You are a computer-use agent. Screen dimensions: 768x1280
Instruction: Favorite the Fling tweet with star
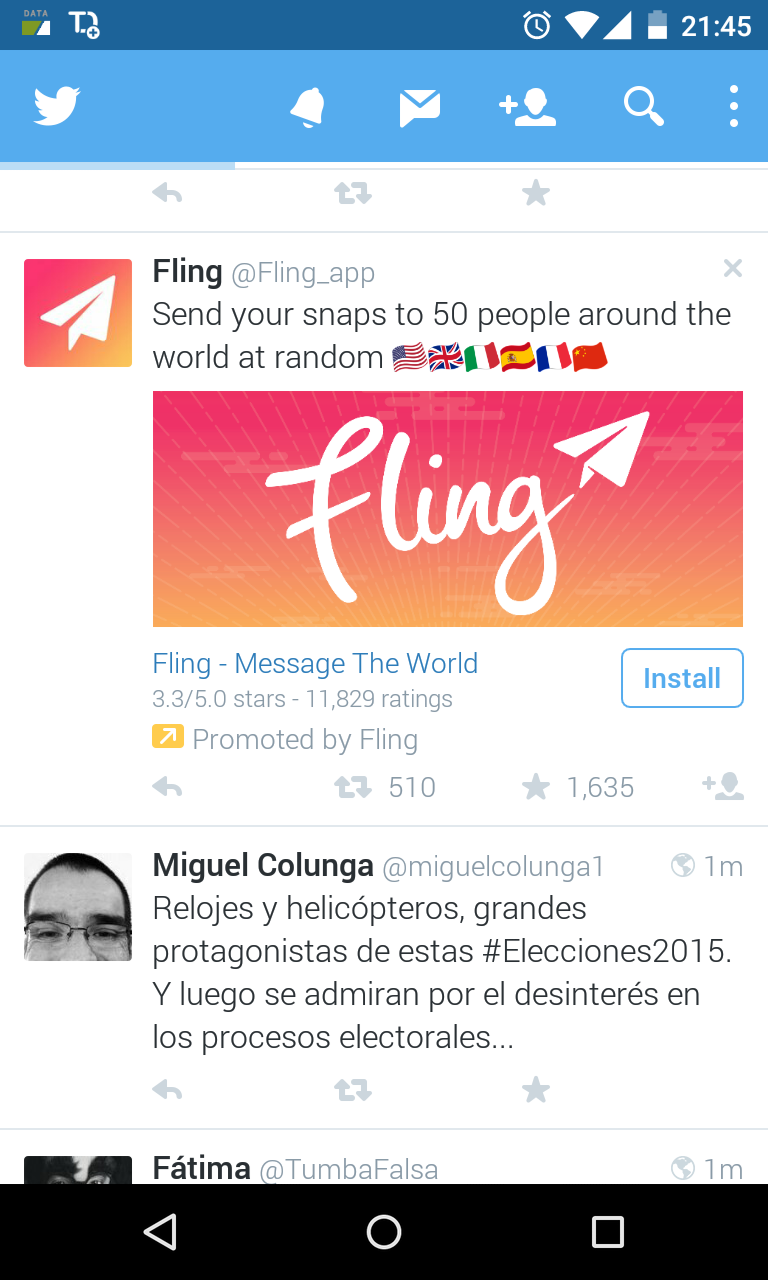536,787
